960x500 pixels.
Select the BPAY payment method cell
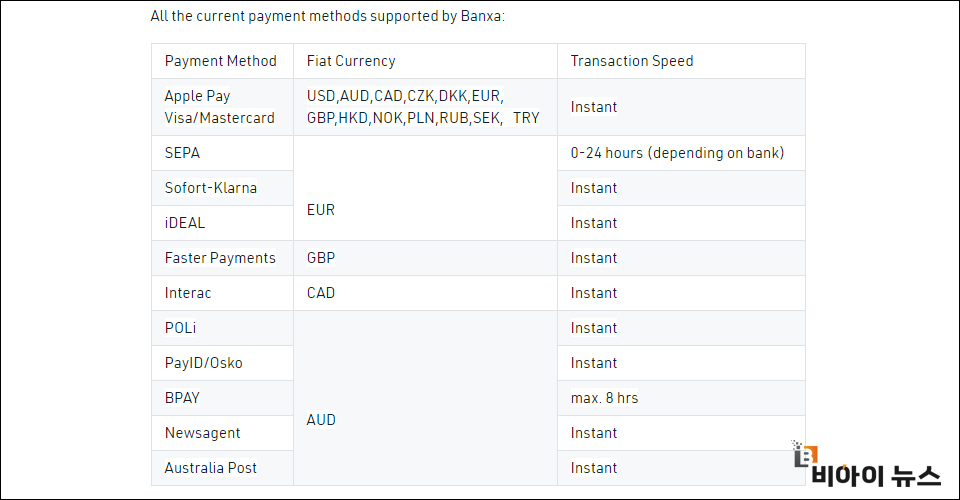coord(222,398)
